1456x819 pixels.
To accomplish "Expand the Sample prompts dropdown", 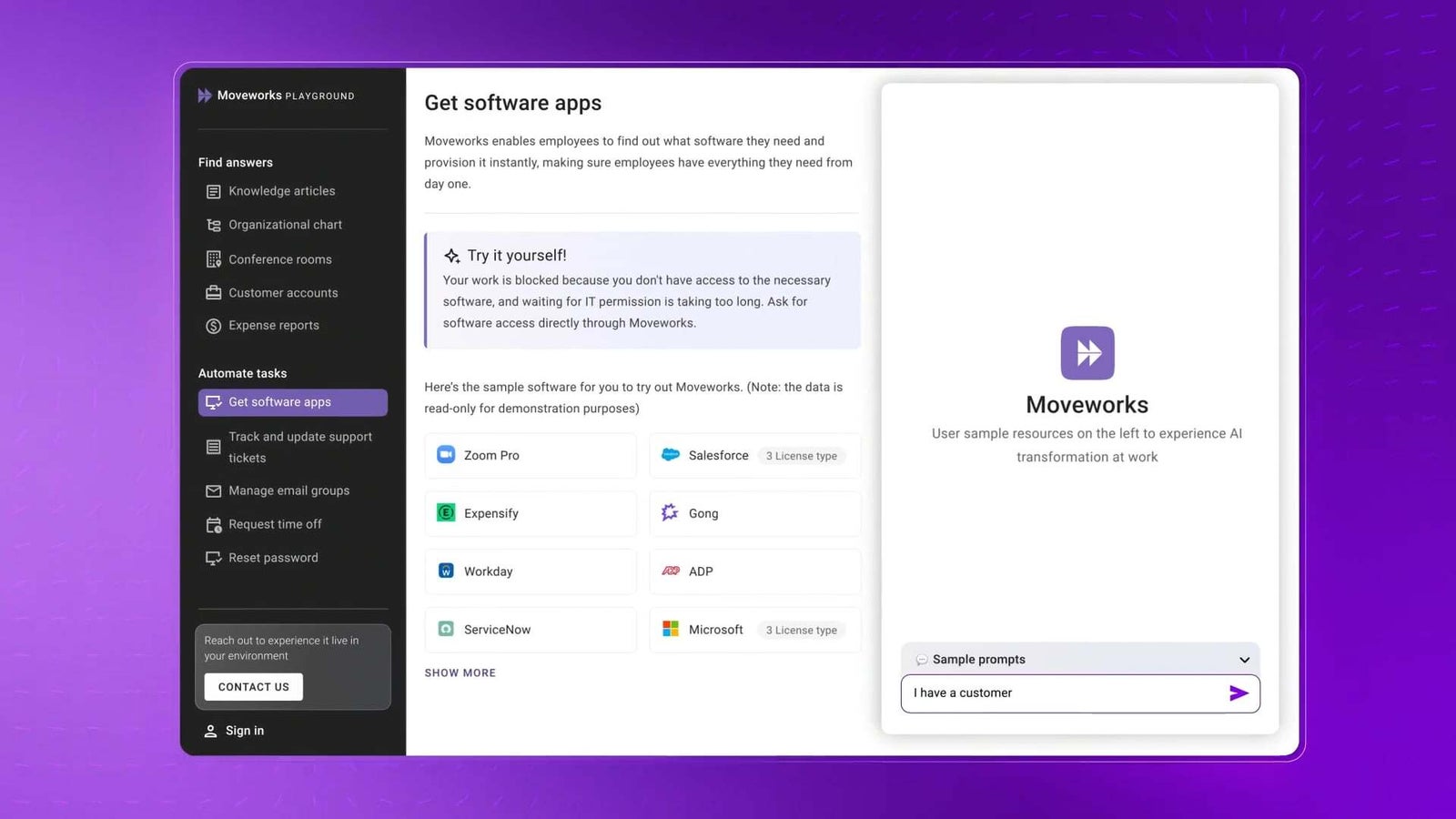I will tap(1243, 659).
